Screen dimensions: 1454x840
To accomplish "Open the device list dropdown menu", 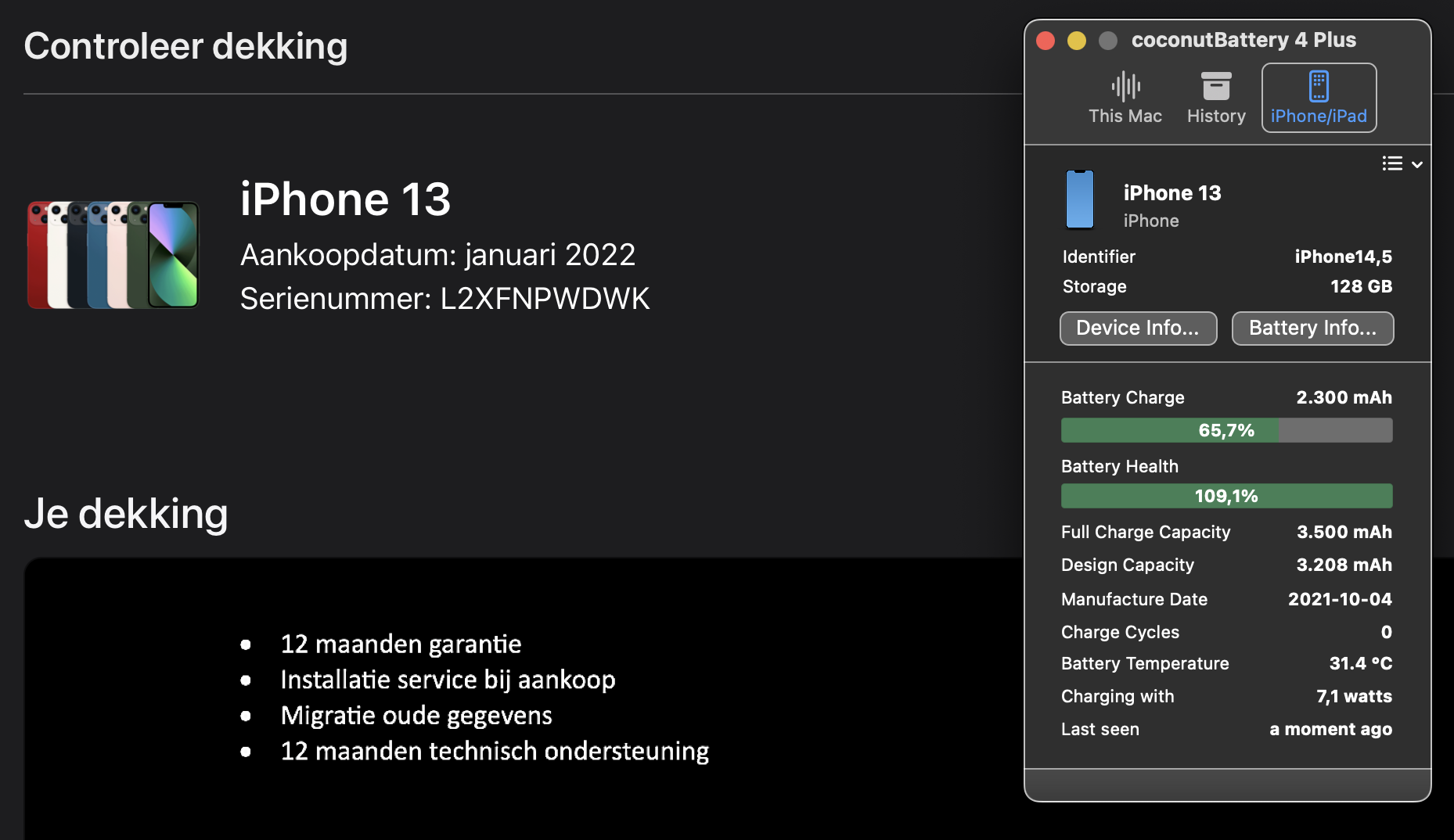I will pyautogui.click(x=1402, y=163).
